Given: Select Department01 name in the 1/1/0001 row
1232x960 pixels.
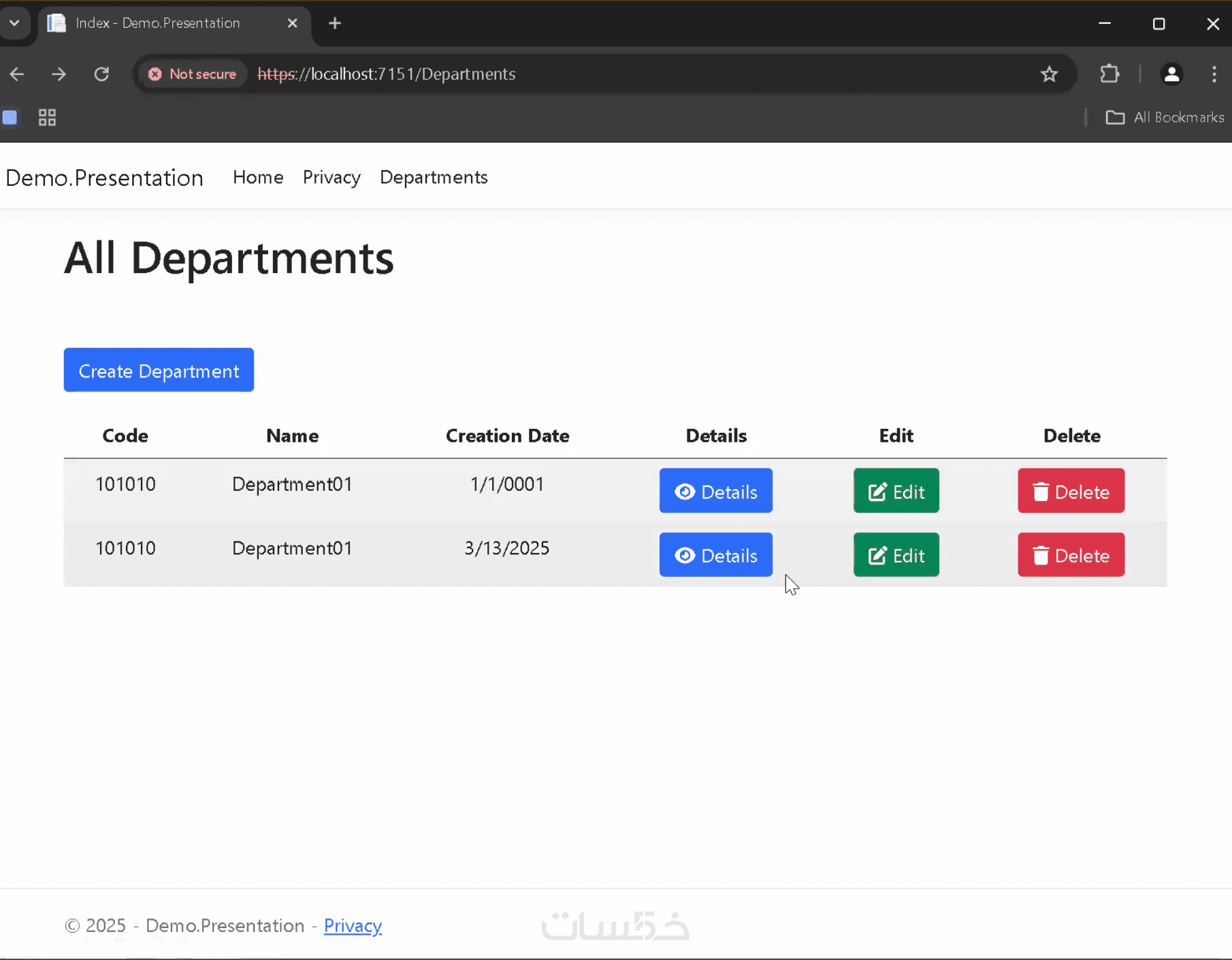Looking at the screenshot, I should click(x=293, y=484).
